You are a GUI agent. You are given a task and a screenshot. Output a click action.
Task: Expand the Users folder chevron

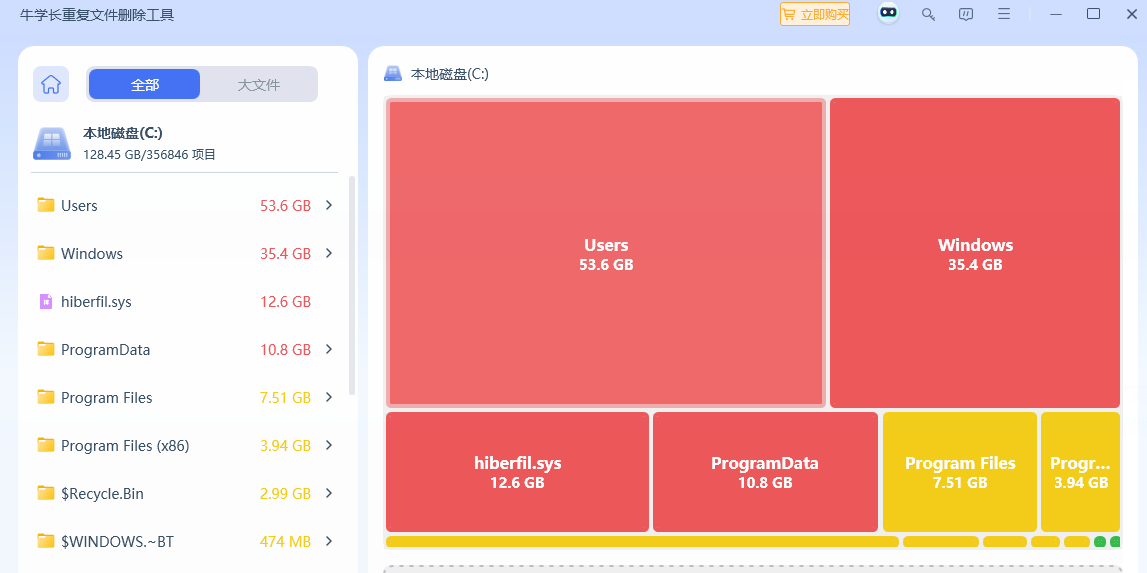click(329, 205)
